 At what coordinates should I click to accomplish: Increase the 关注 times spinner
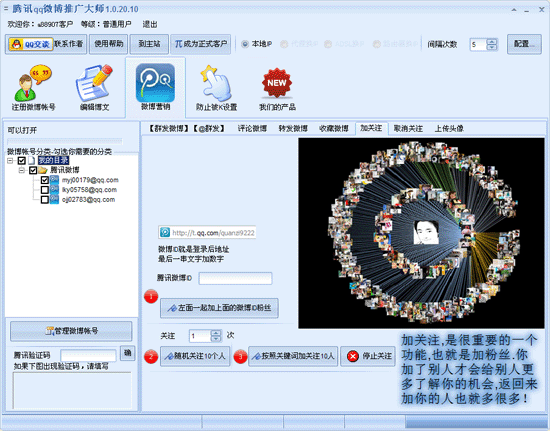[216, 333]
